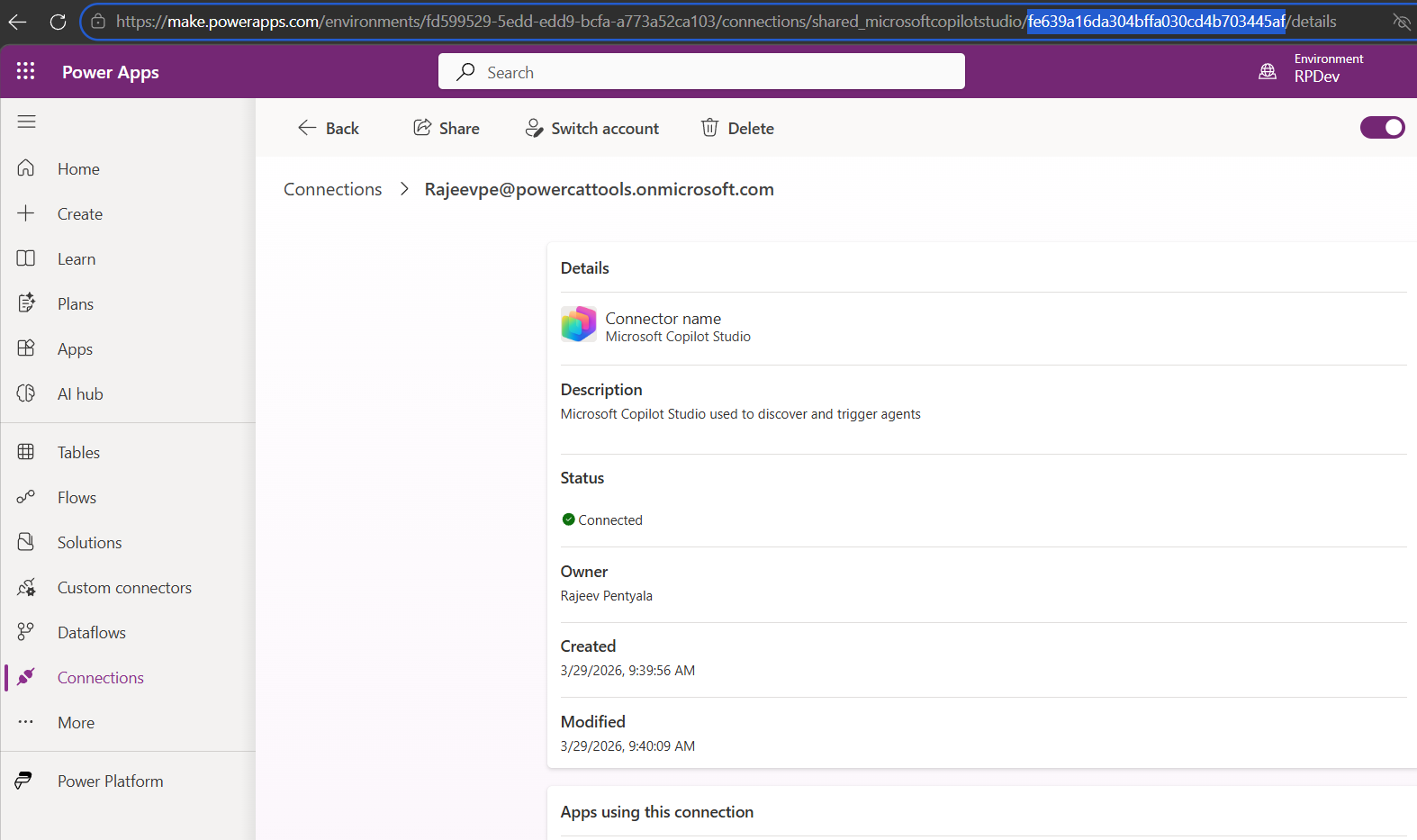Click the Back button
Screen dimensions: 1417x840
click(329, 128)
